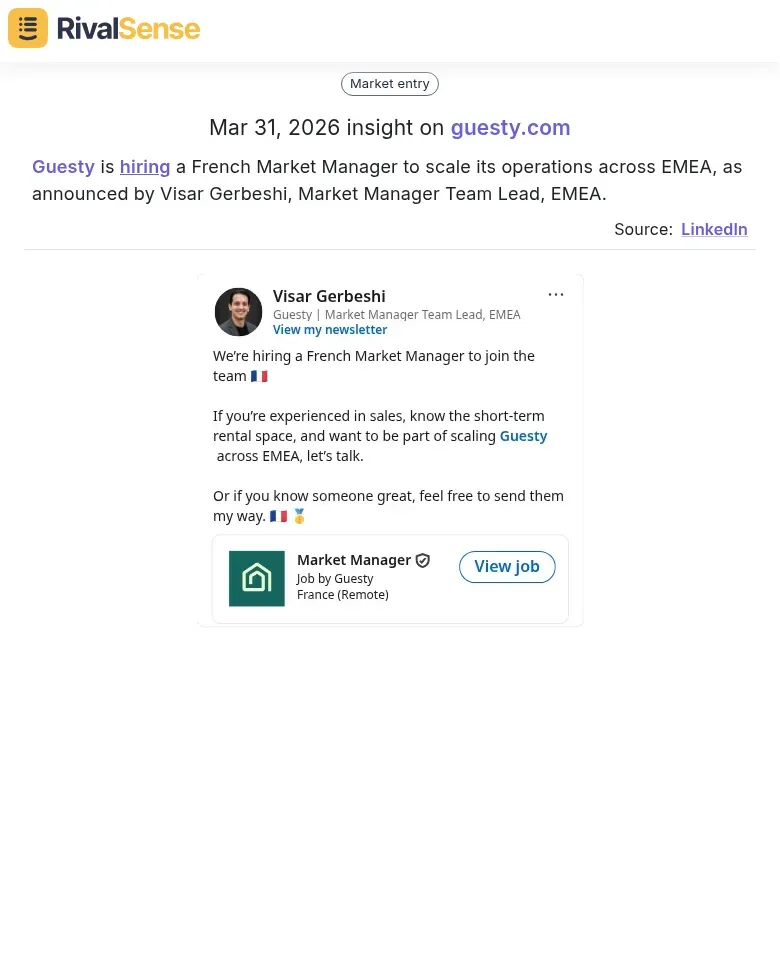
Task: Open the underlined hiring link
Action: (145, 167)
